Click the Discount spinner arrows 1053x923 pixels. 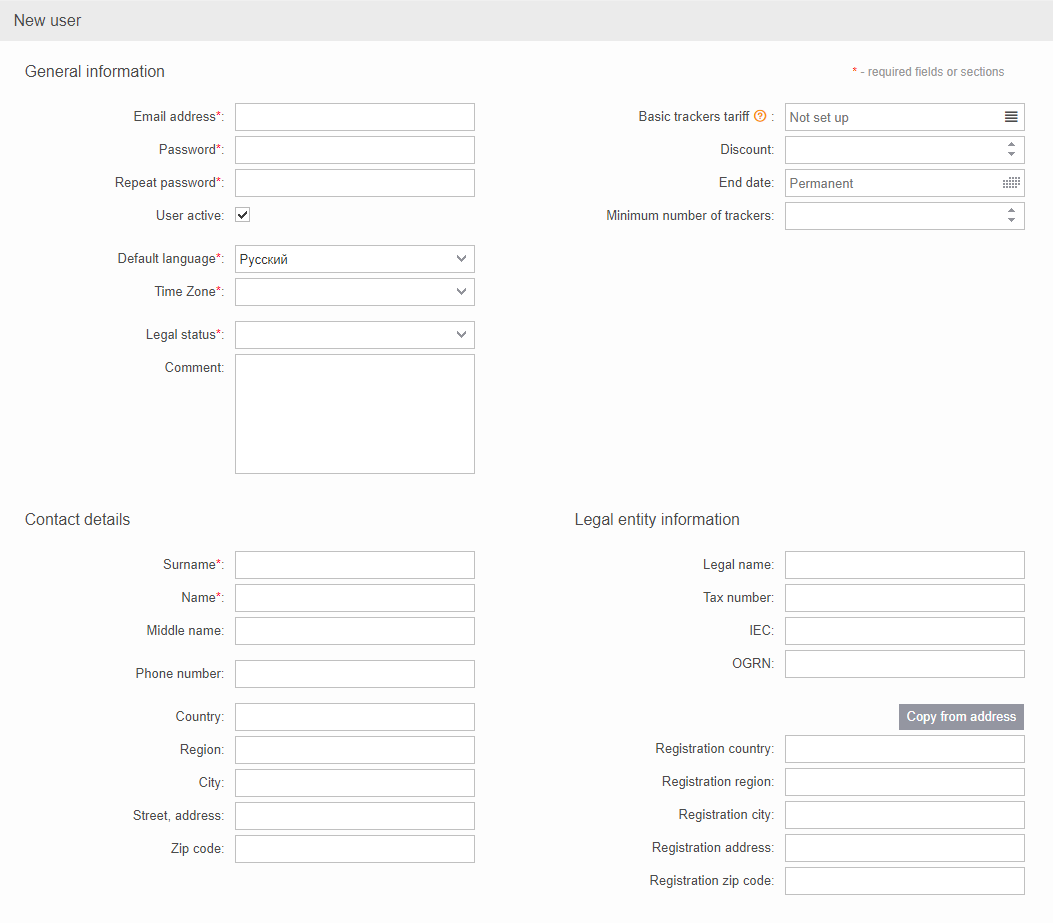click(x=1011, y=150)
